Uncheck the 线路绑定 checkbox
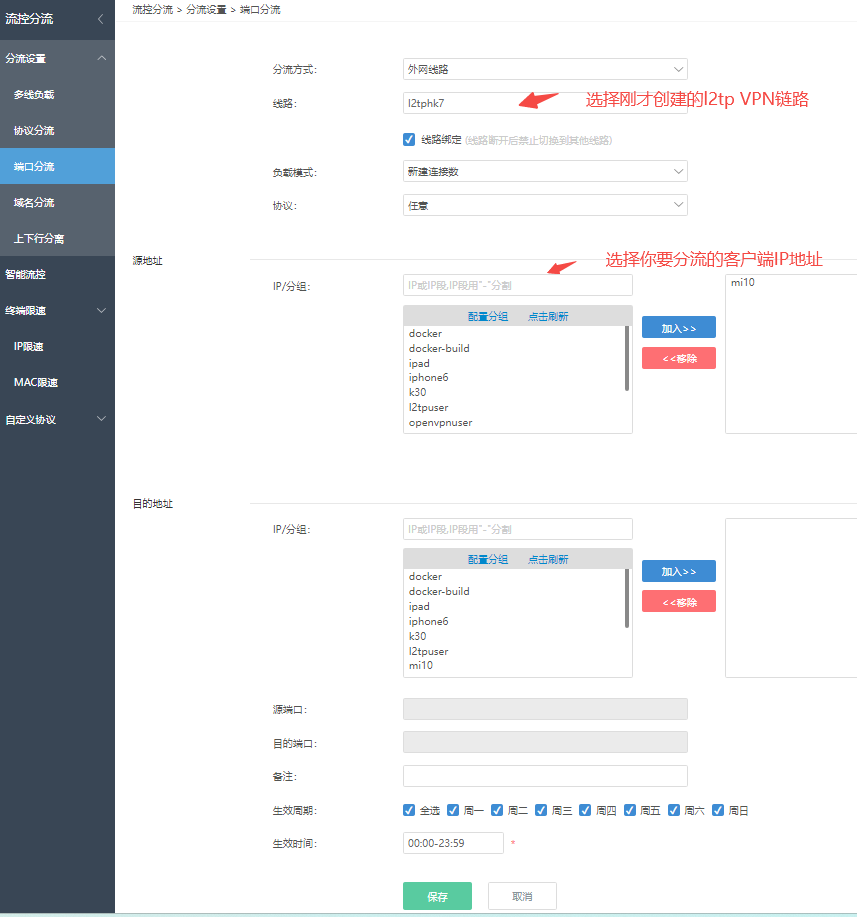 coord(409,139)
